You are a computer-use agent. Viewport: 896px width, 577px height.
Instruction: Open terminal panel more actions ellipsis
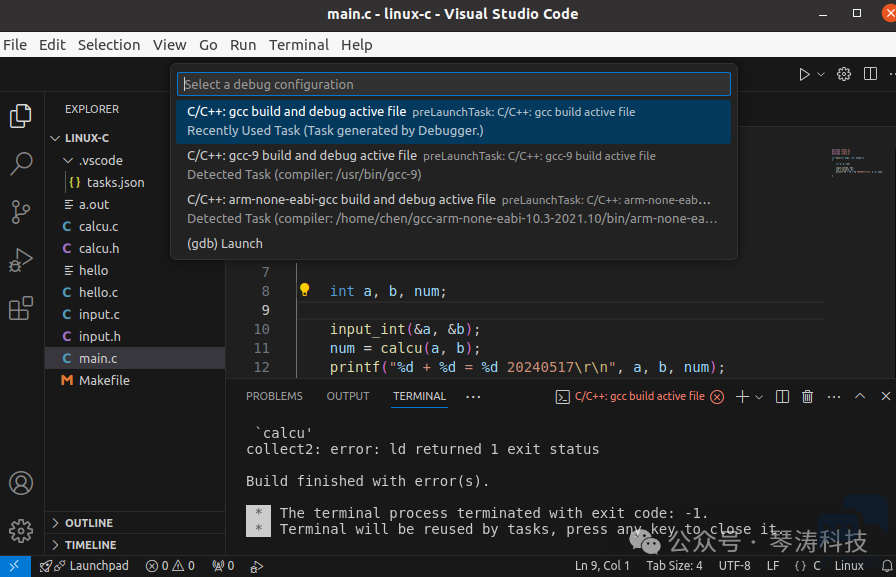pos(834,396)
